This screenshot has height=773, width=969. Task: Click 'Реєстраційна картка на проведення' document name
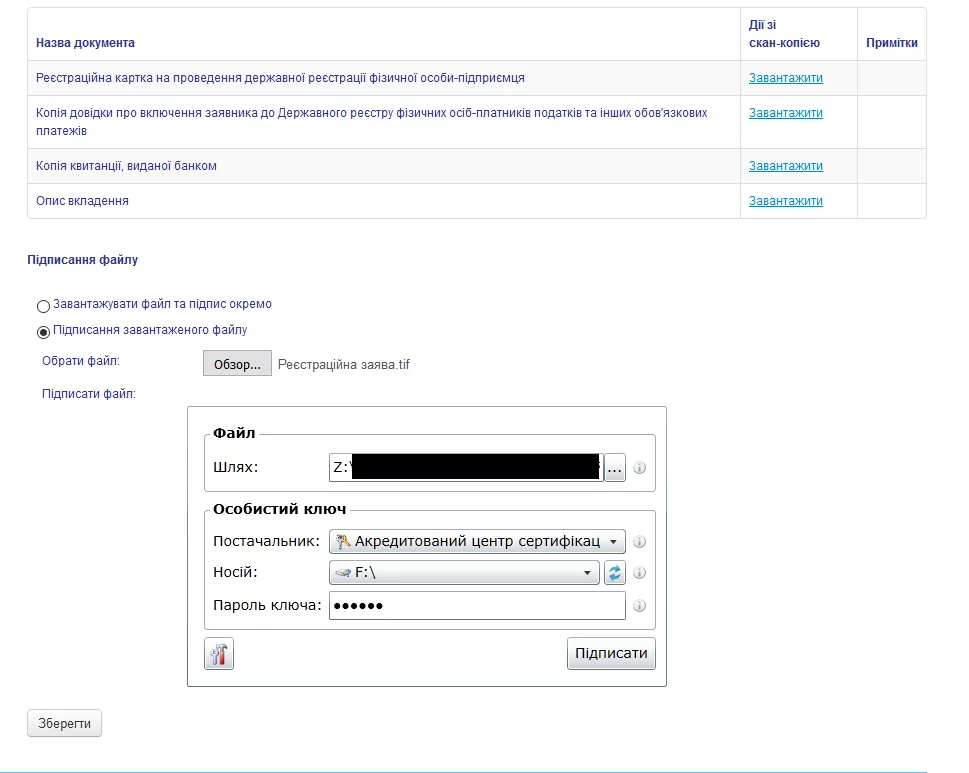coord(280,78)
